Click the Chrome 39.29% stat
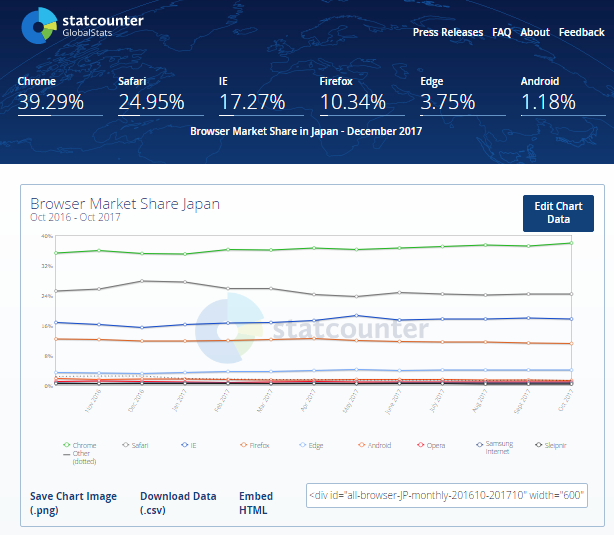Image resolution: width=614 pixels, height=535 pixels. (x=60, y=96)
